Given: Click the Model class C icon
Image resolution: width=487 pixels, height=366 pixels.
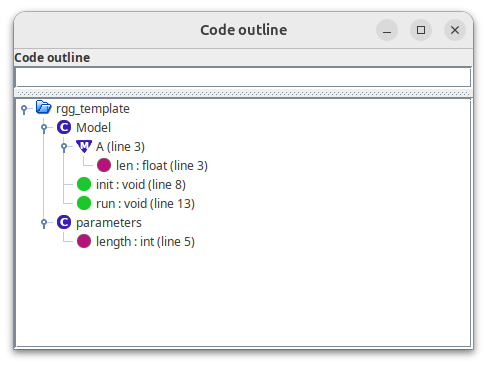Looking at the screenshot, I should pos(64,127).
